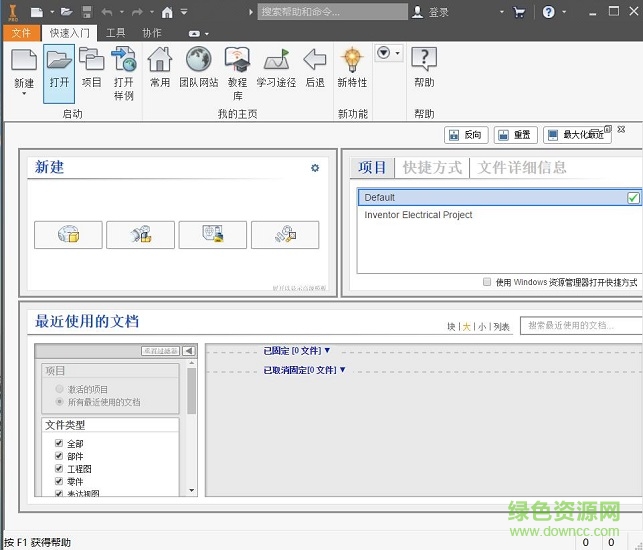
Task: Click the Back (后退) arrow icon
Action: pyautogui.click(x=315, y=66)
